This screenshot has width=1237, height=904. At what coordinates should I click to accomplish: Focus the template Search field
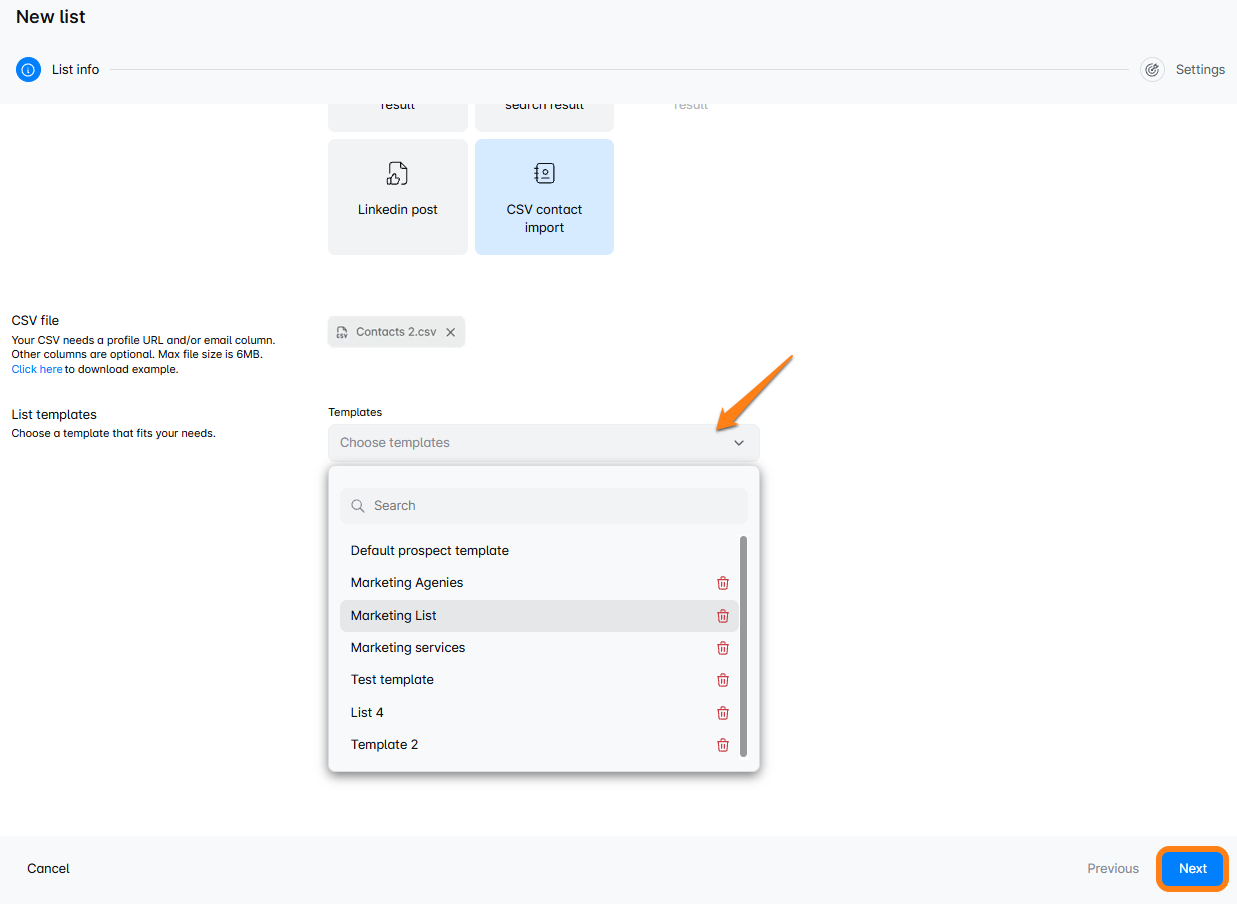(x=544, y=506)
